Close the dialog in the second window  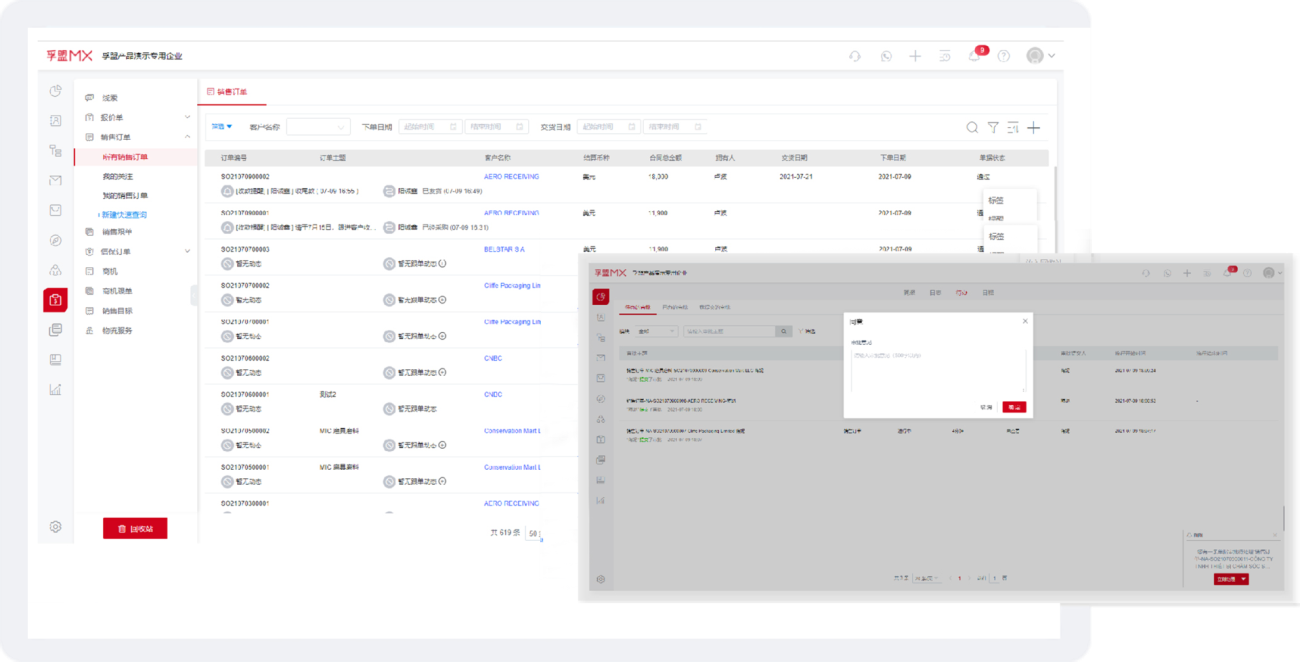pyautogui.click(x=1025, y=321)
